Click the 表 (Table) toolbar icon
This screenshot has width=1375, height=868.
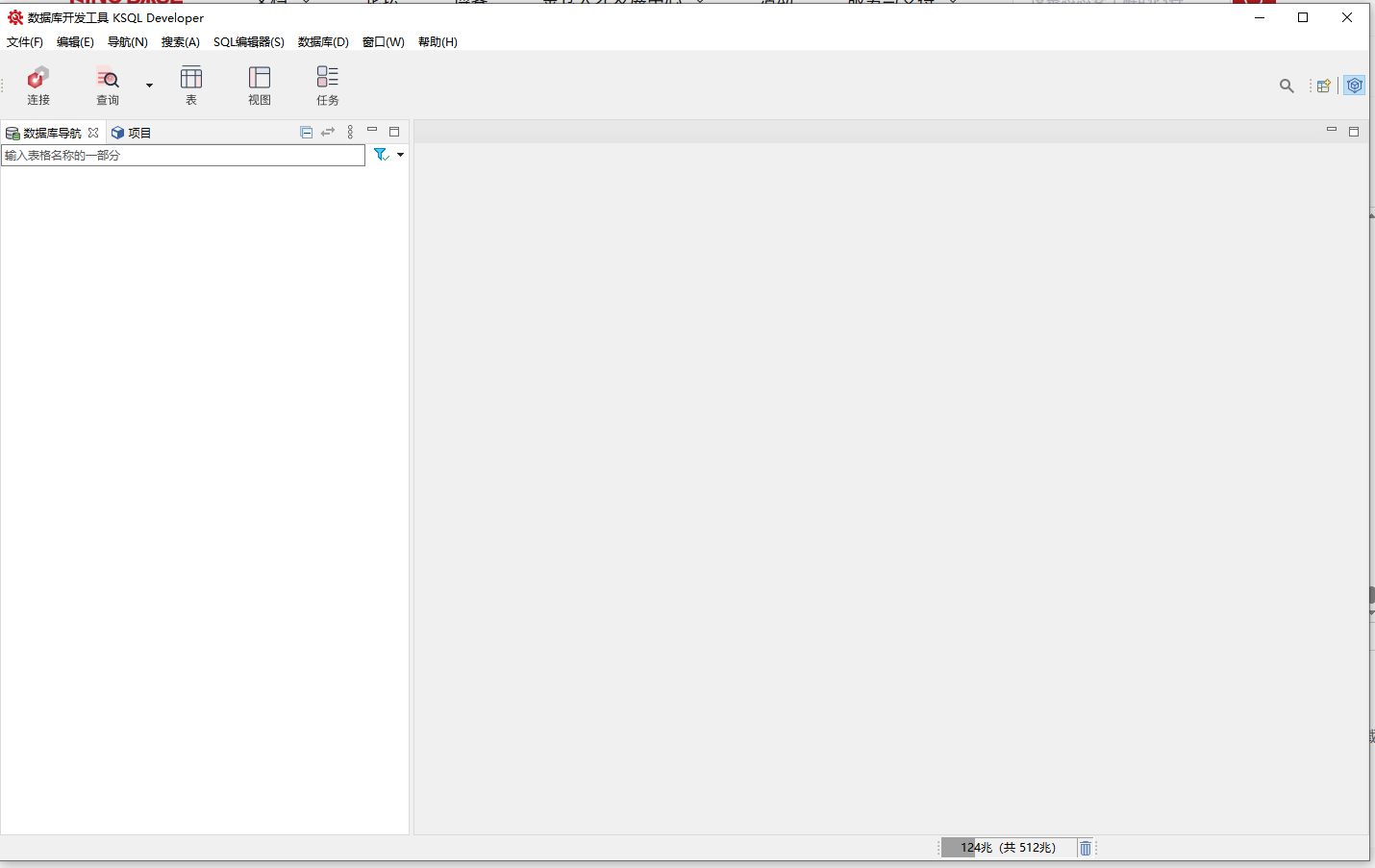191,85
